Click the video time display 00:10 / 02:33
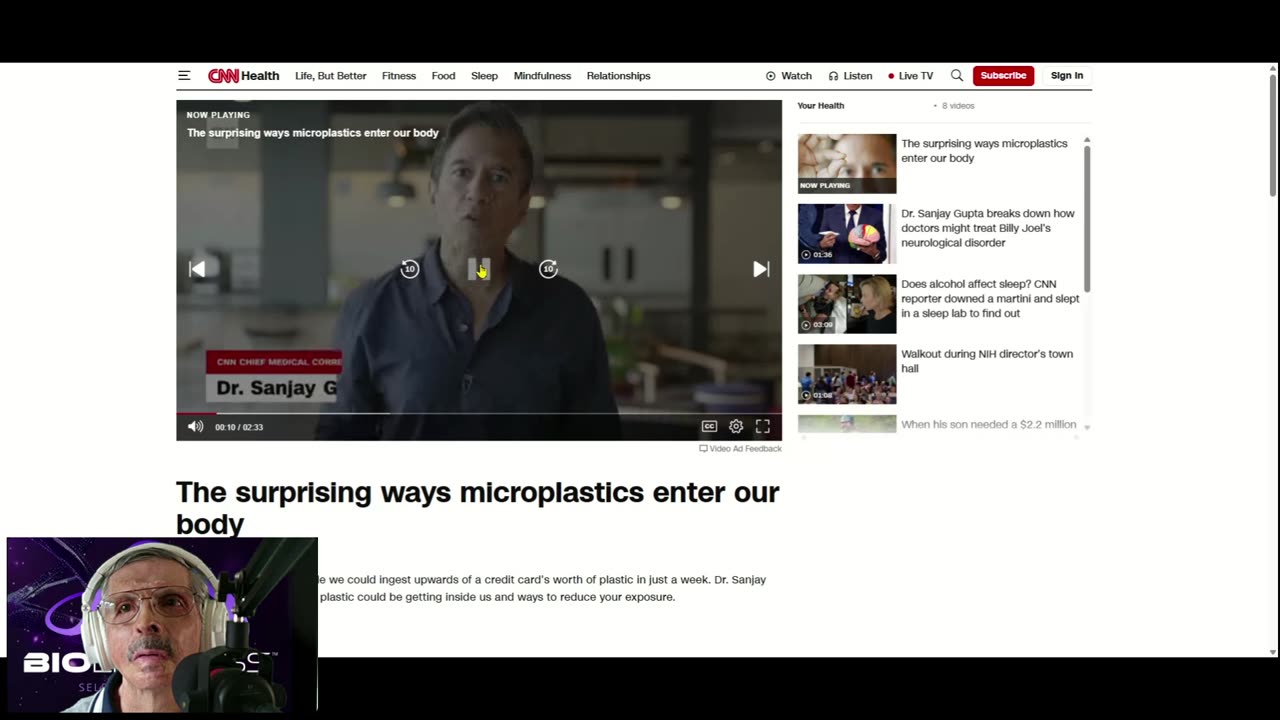This screenshot has width=1280, height=720. pyautogui.click(x=239, y=428)
